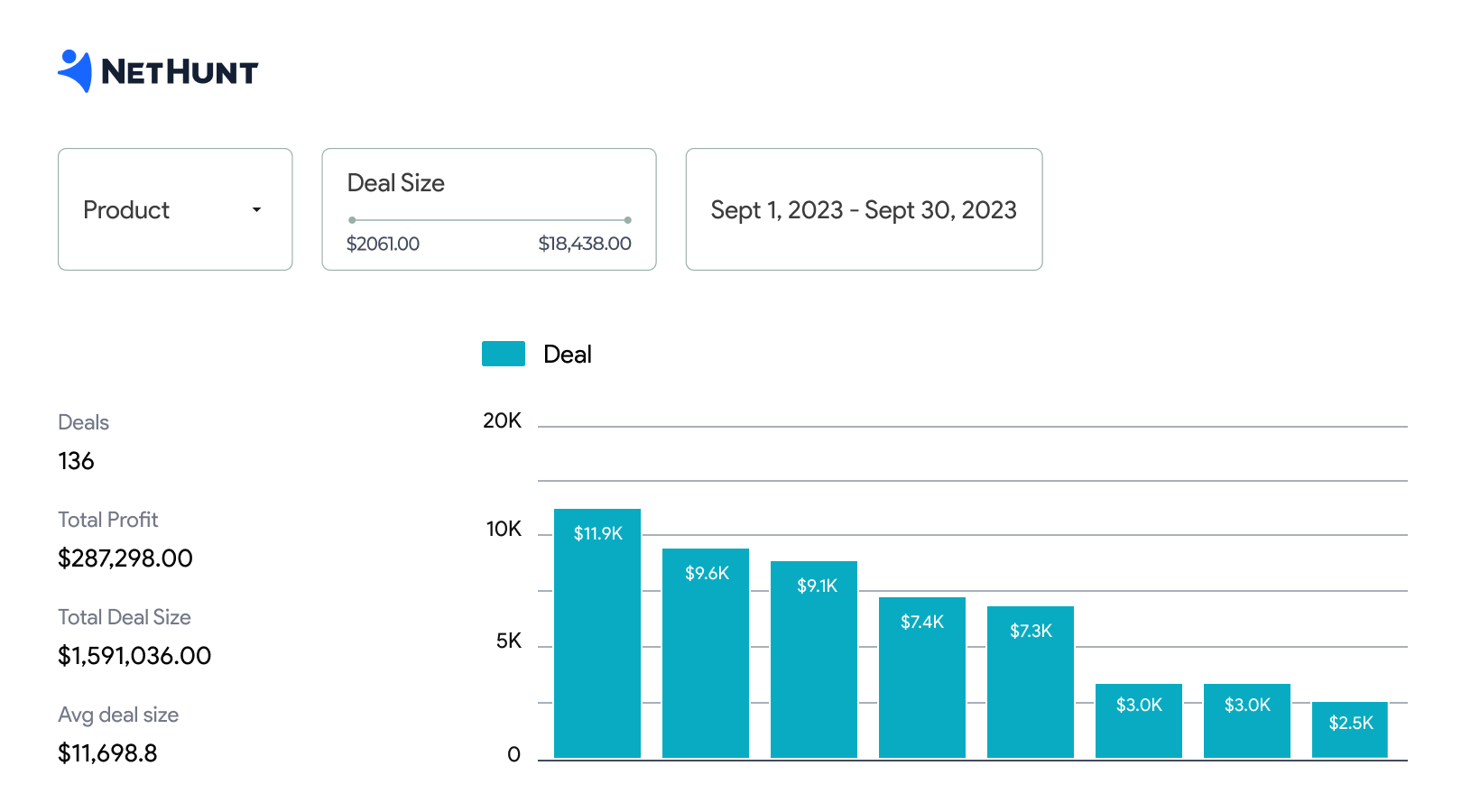Click the right slider handle at $18,438.00
The width and height of the screenshot is (1480, 812).
(x=626, y=217)
